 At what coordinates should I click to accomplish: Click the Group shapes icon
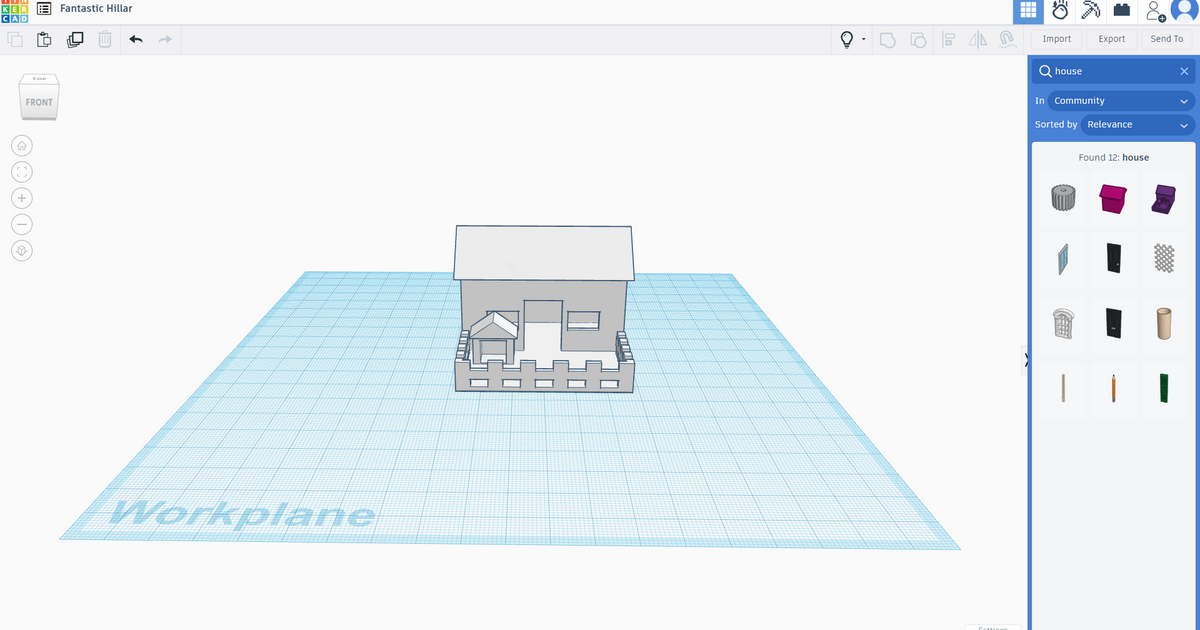[887, 39]
